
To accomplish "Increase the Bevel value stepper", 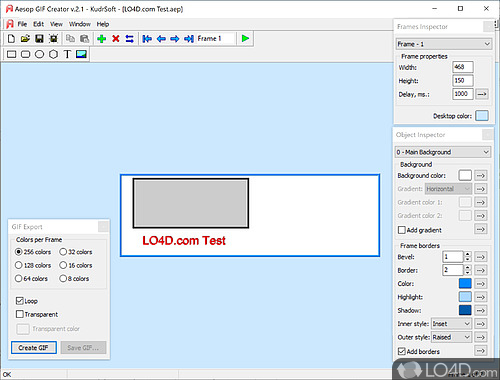I will [x=468, y=254].
